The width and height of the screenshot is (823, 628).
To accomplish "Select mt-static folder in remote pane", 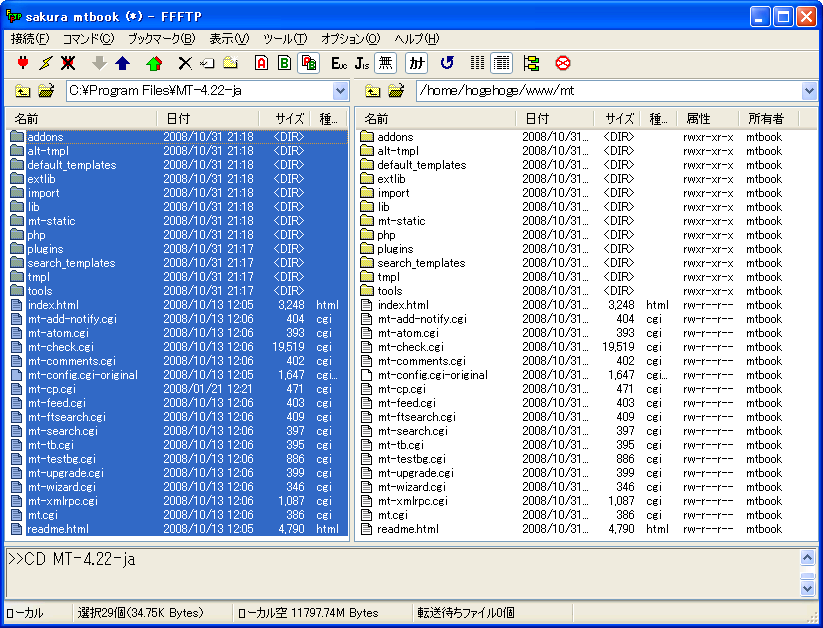I will click(x=401, y=221).
